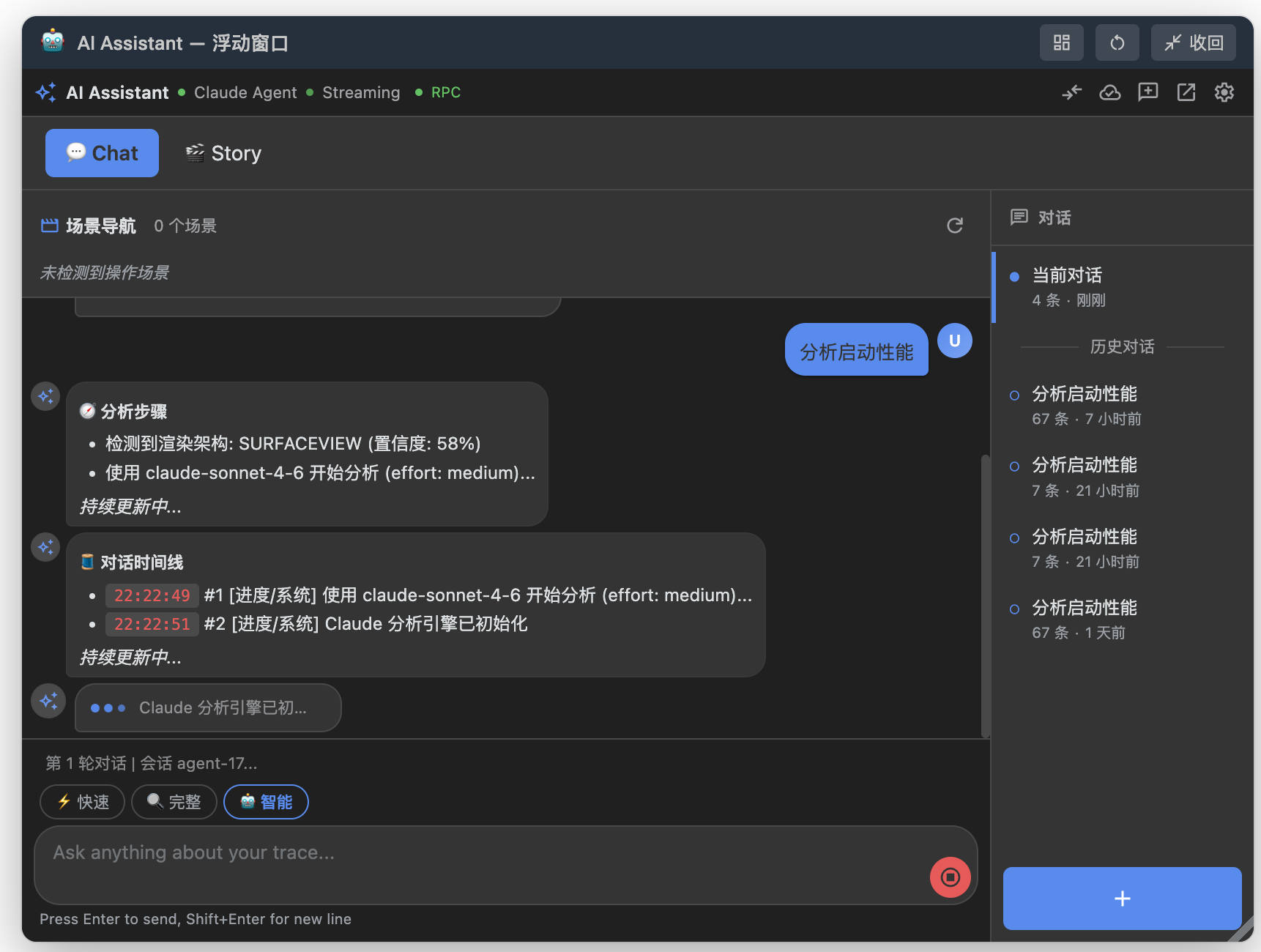Open the settings gear

tap(1224, 92)
